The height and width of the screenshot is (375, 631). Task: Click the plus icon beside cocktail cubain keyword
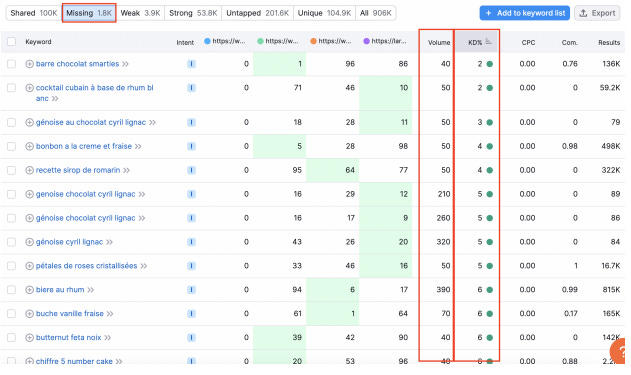click(x=29, y=88)
